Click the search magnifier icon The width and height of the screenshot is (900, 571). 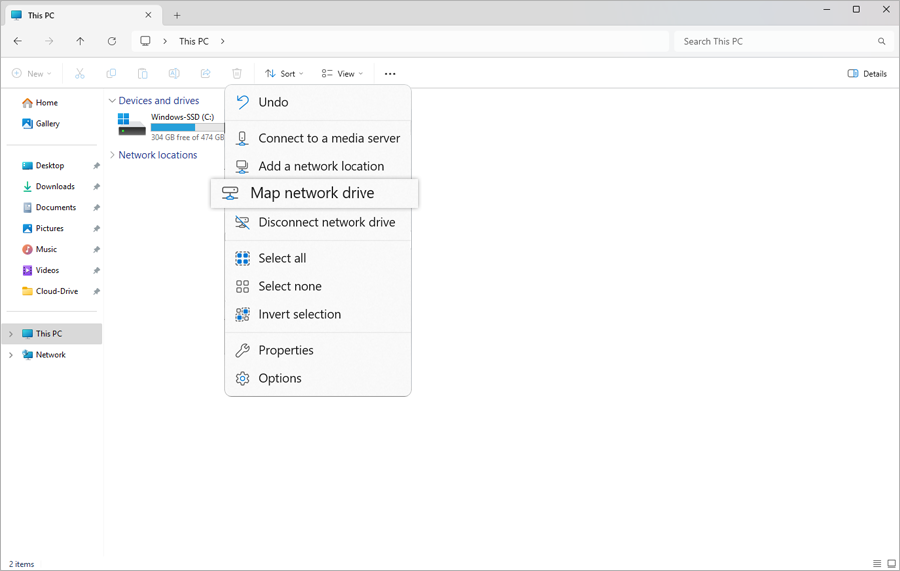[x=881, y=42]
